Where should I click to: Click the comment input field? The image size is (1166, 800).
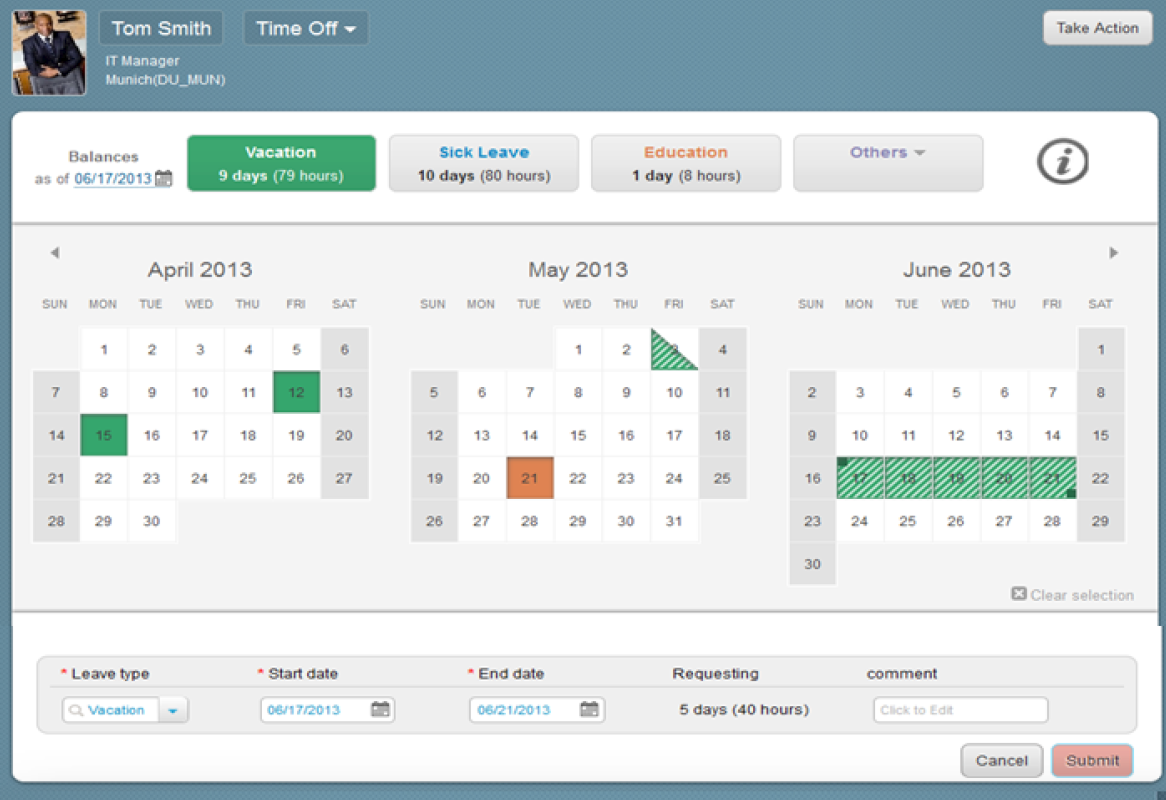(960, 710)
